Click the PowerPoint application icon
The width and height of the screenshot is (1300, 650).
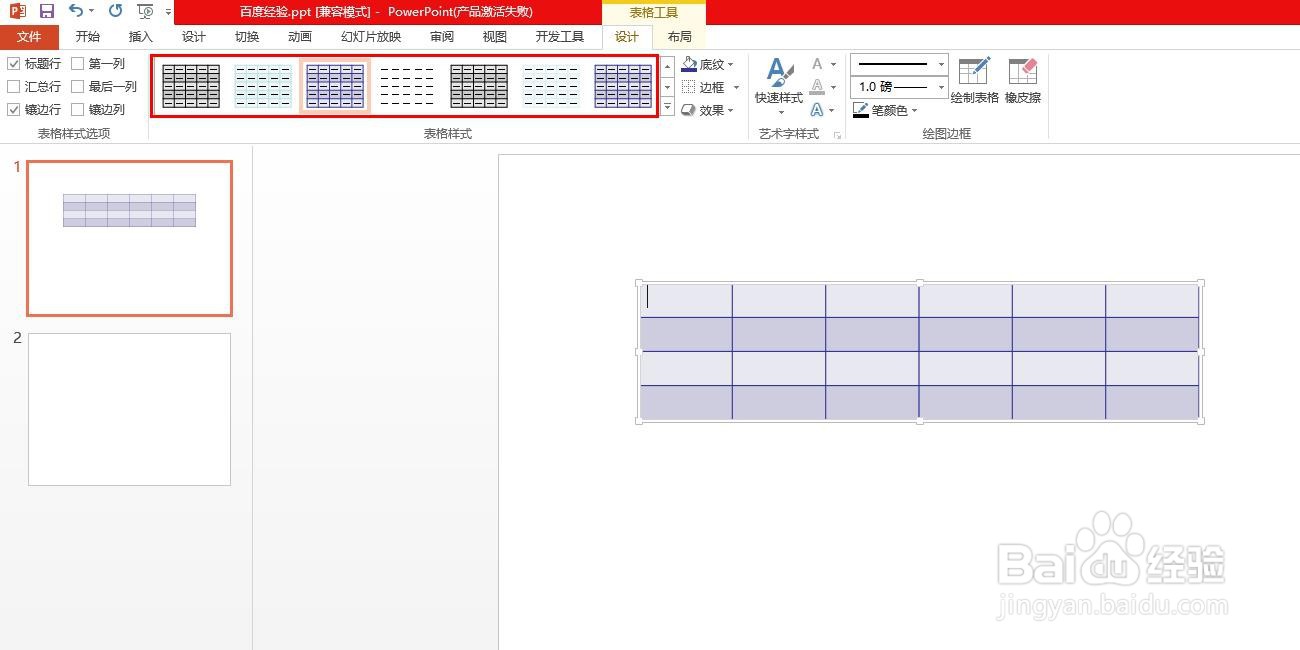coord(17,11)
